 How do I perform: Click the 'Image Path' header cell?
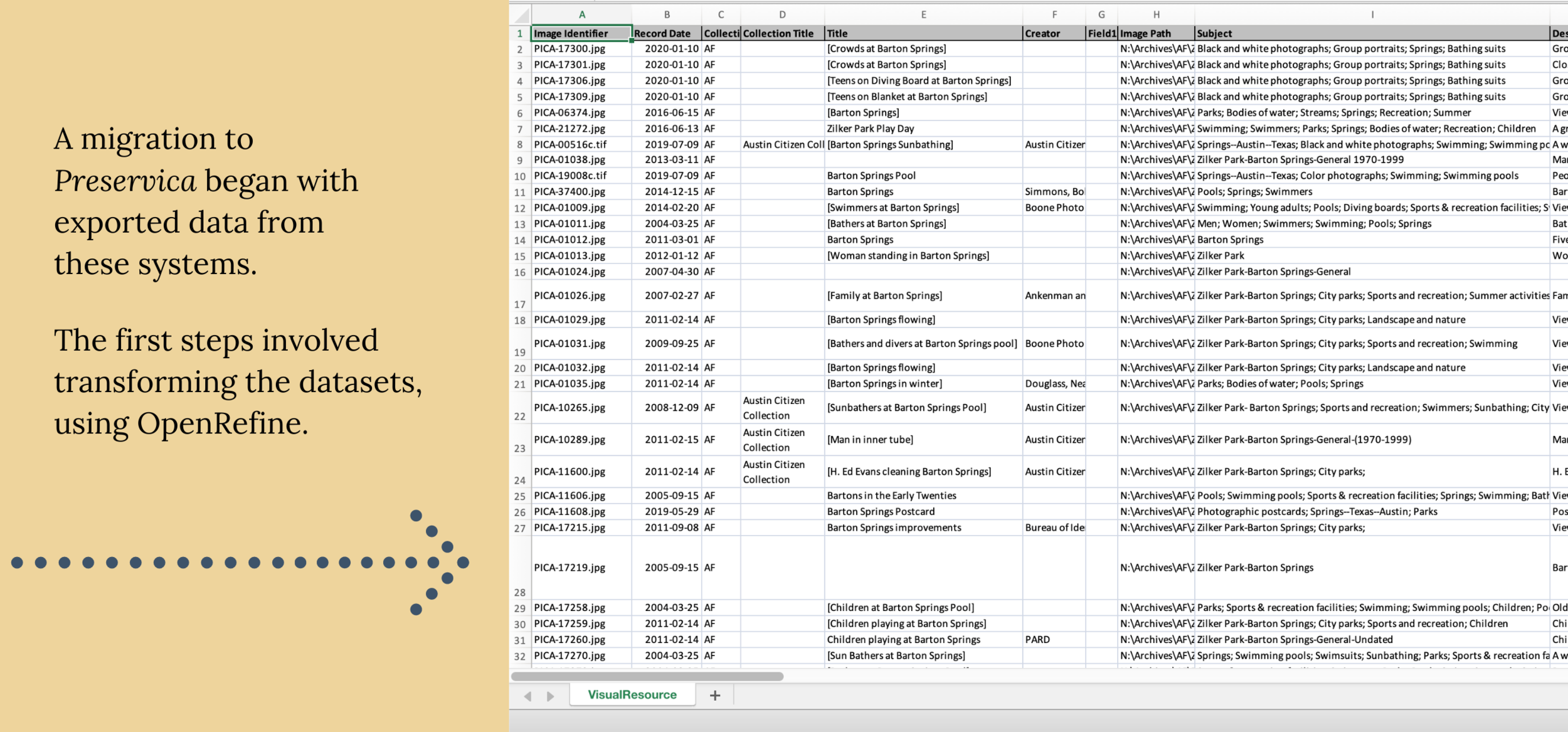1156,33
